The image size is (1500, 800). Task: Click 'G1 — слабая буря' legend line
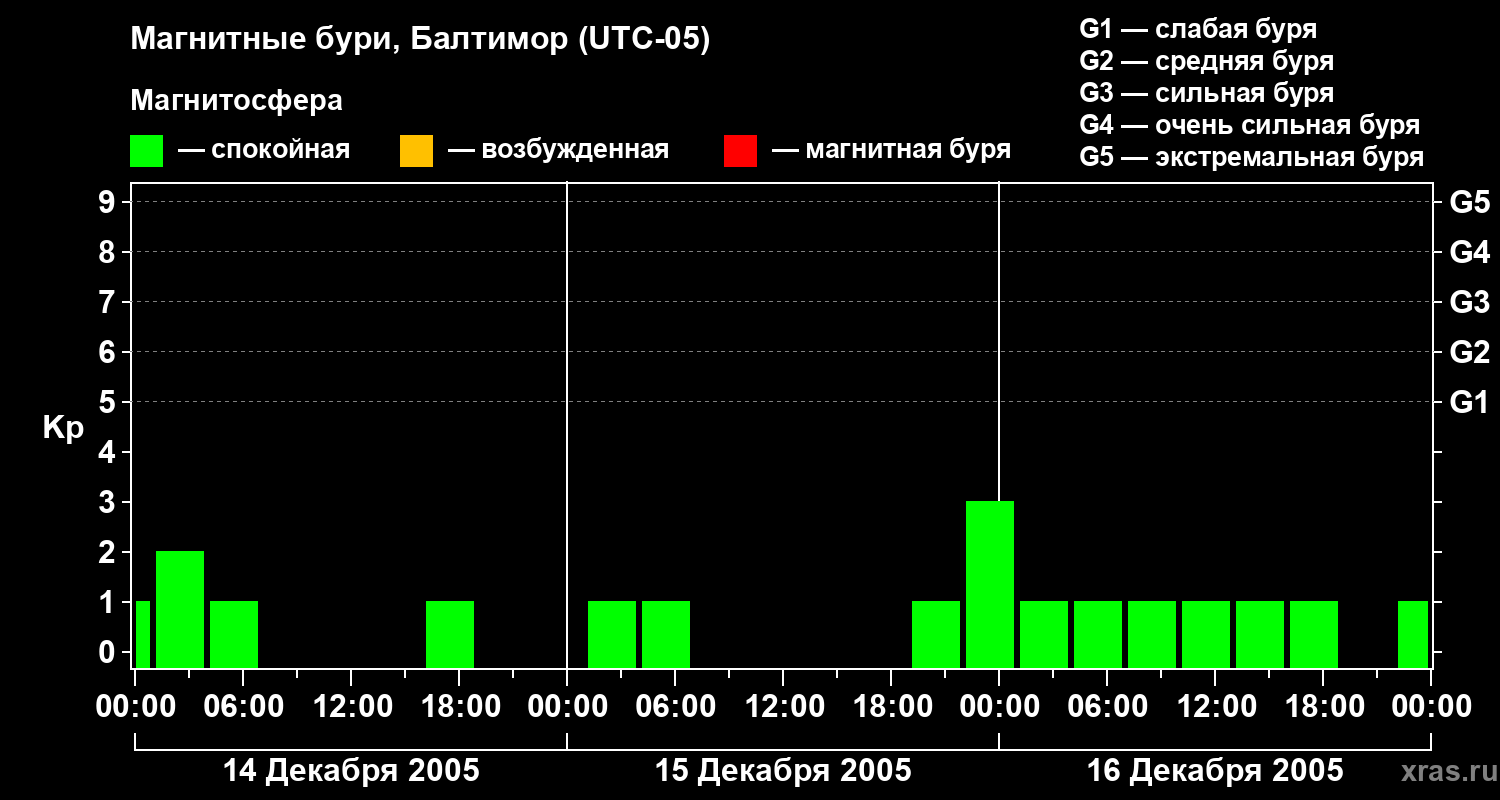point(1198,29)
